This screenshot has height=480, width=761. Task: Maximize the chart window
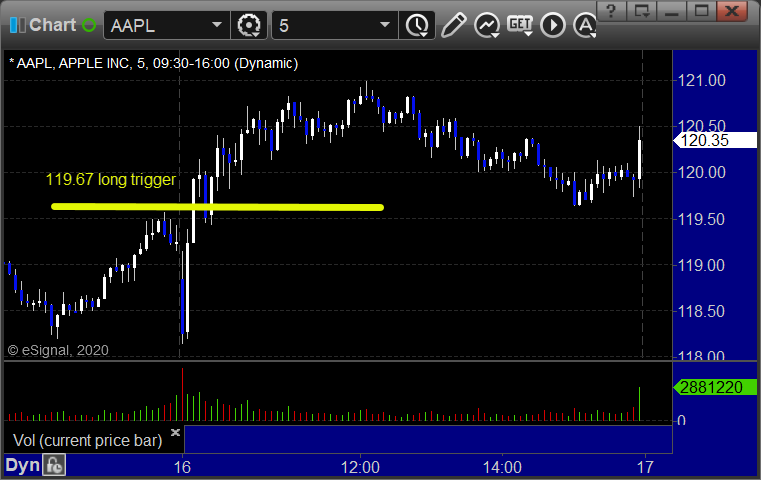[x=701, y=11]
